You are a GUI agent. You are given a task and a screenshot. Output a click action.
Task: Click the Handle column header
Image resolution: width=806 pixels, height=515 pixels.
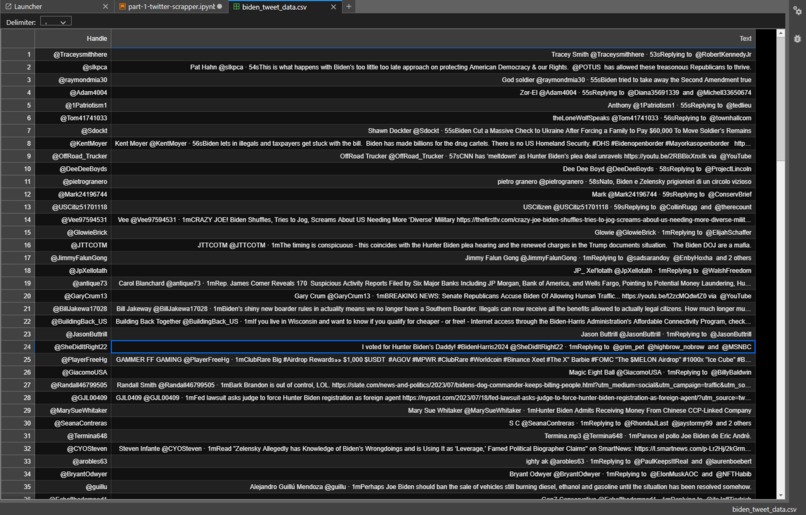pos(73,39)
